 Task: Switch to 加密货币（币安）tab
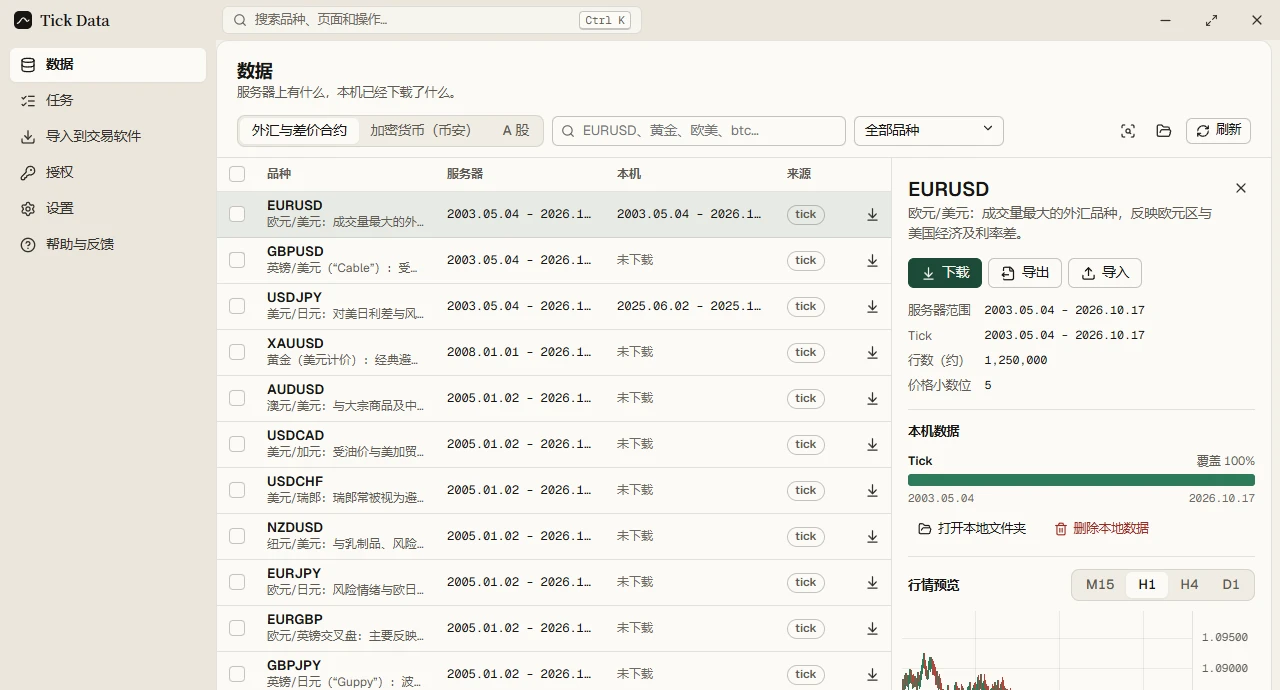(420, 131)
